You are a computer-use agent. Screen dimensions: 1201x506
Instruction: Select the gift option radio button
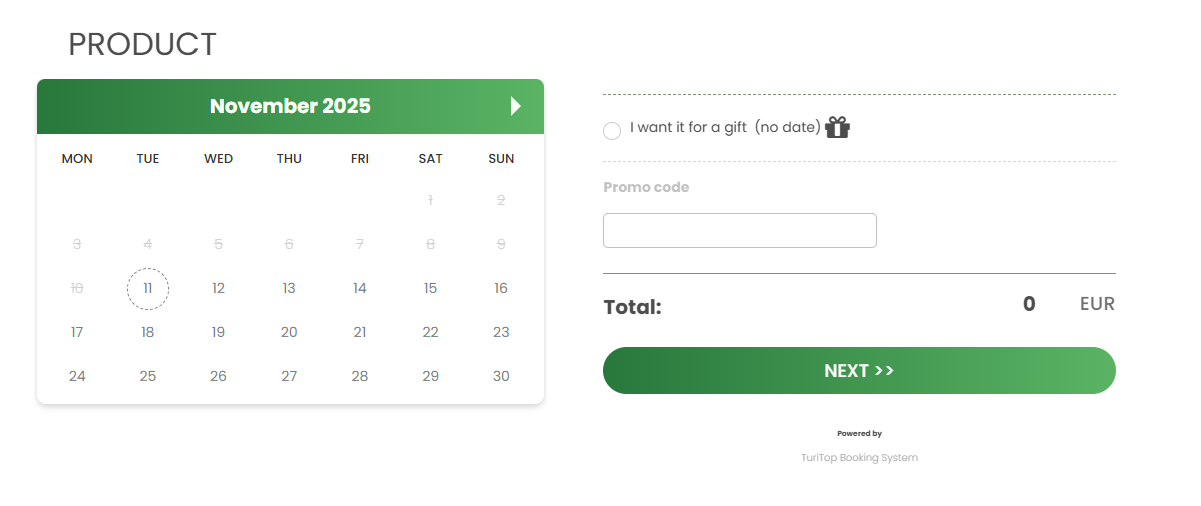click(x=612, y=131)
